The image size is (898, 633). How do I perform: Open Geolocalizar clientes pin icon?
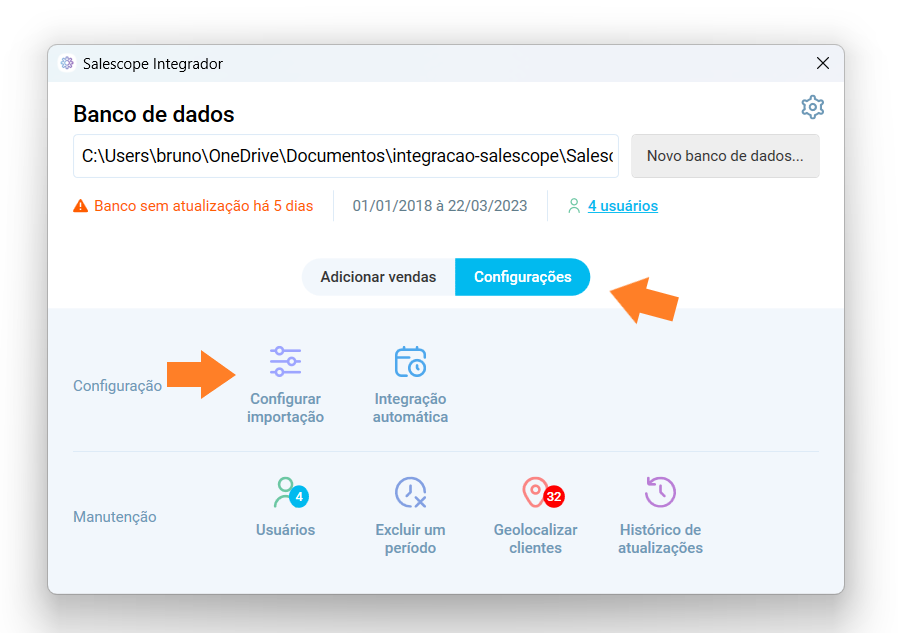pos(543,492)
